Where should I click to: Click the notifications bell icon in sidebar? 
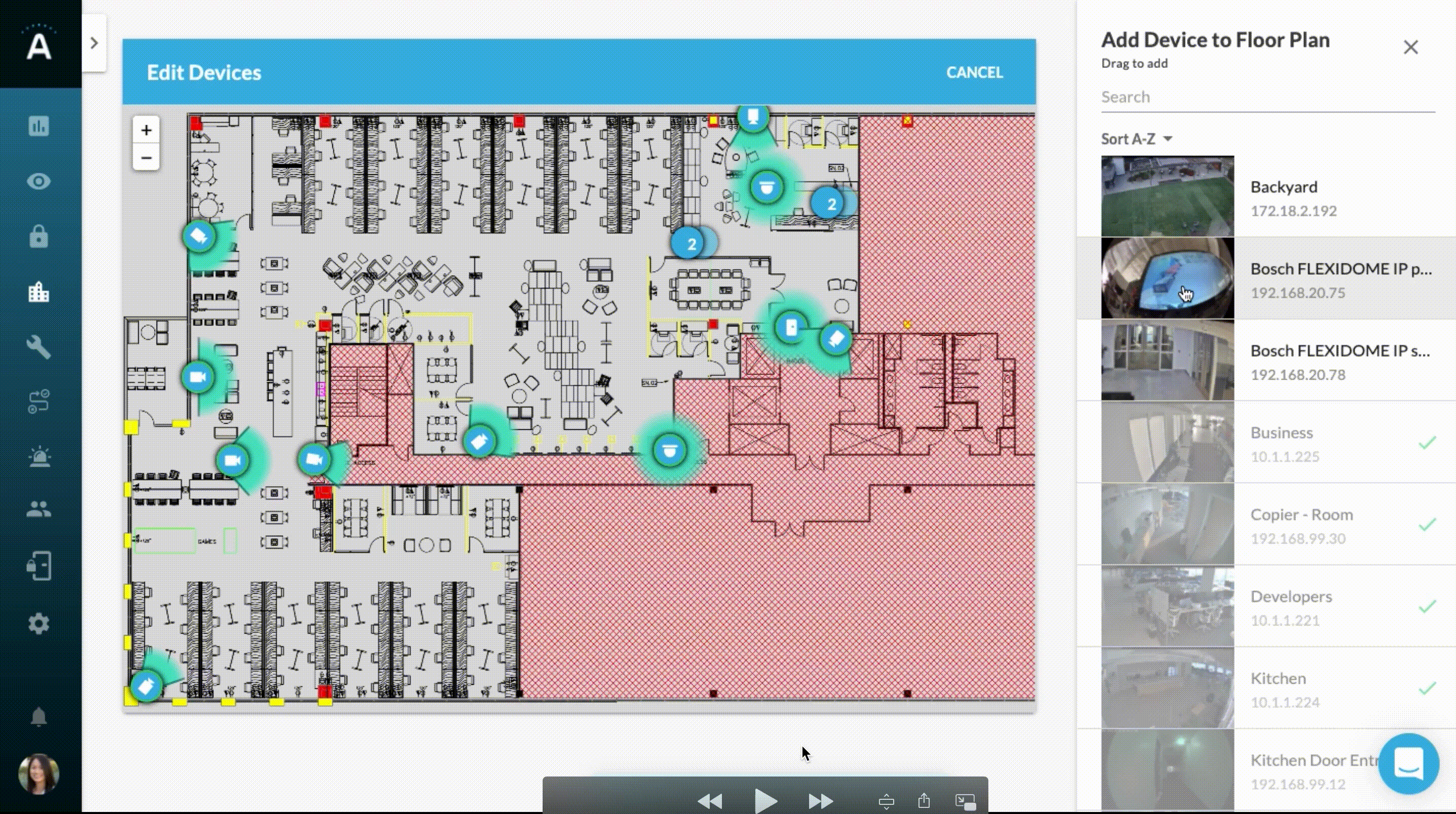(39, 717)
